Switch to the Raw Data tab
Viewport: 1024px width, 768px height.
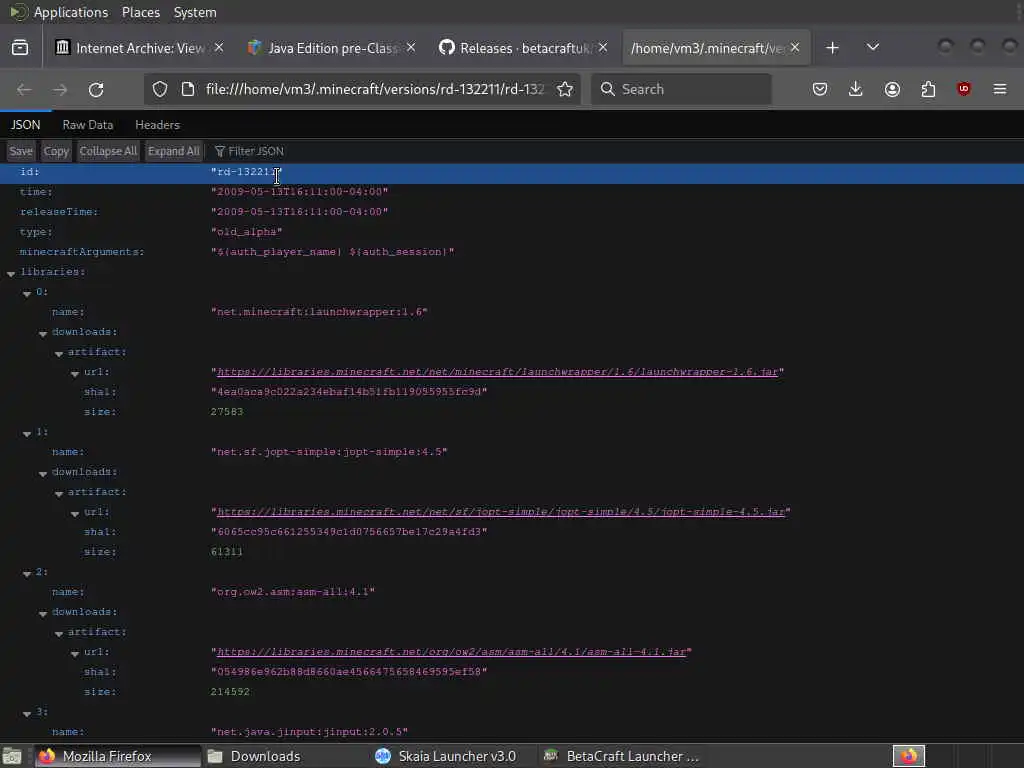(x=88, y=125)
